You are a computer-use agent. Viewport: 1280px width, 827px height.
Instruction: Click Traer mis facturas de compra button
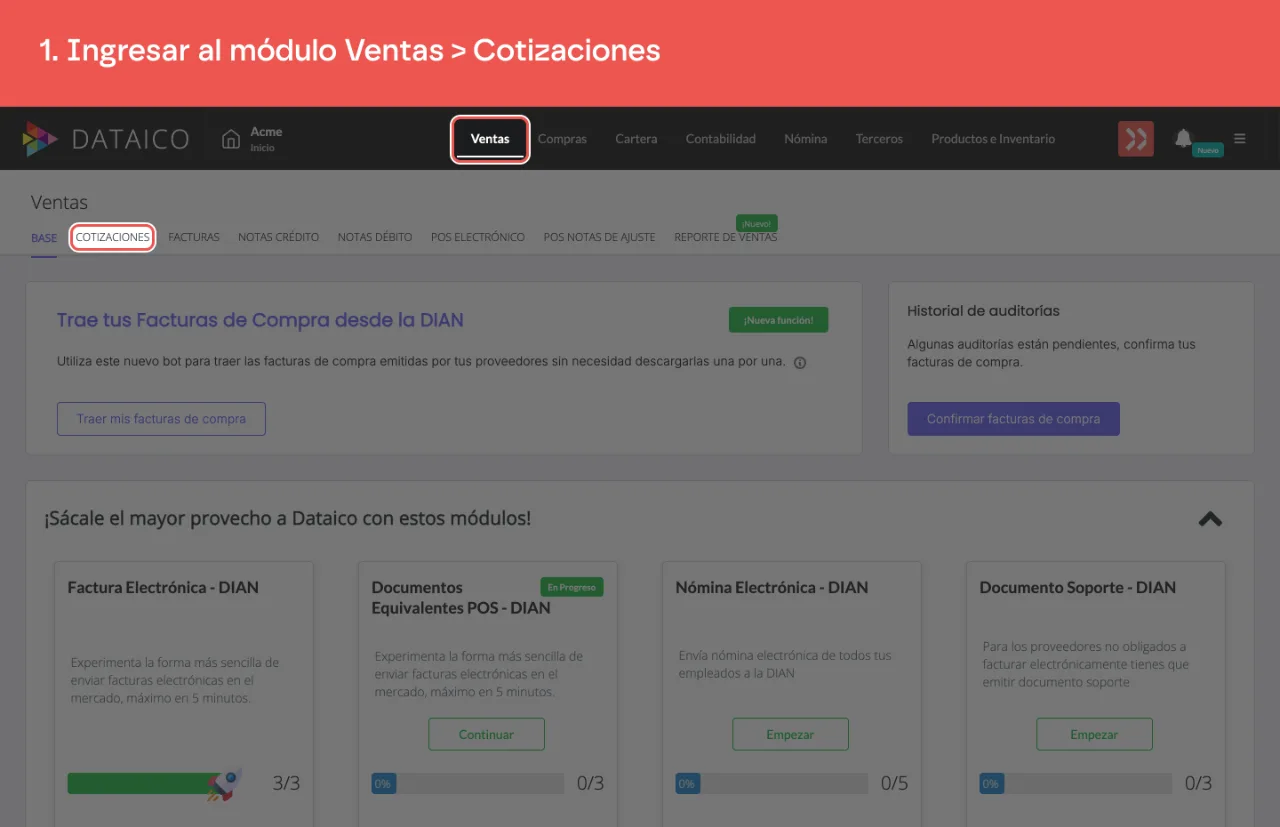[x=161, y=419]
